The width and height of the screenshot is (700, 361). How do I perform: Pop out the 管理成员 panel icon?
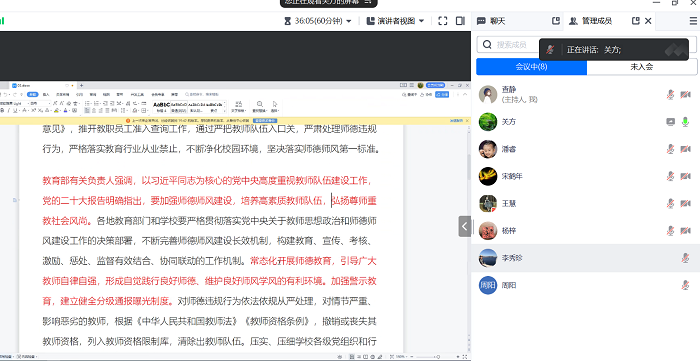pyautogui.click(x=636, y=21)
